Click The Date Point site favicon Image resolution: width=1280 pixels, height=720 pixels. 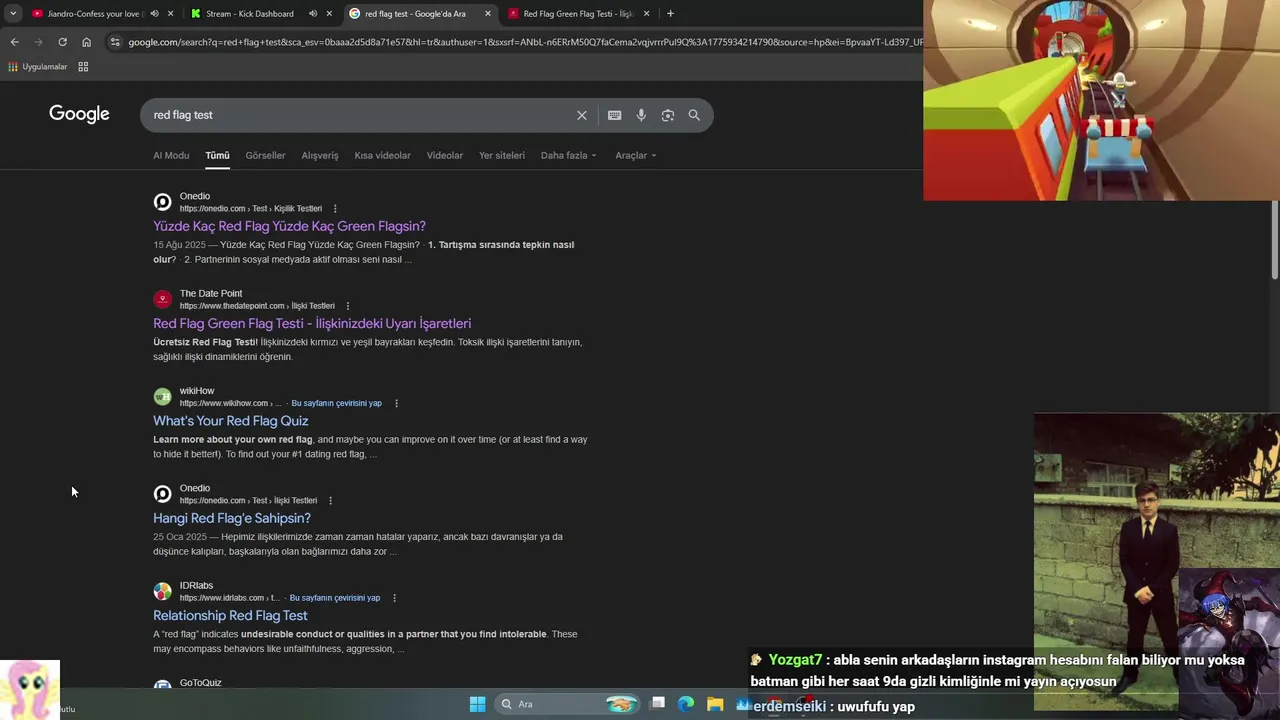point(162,299)
